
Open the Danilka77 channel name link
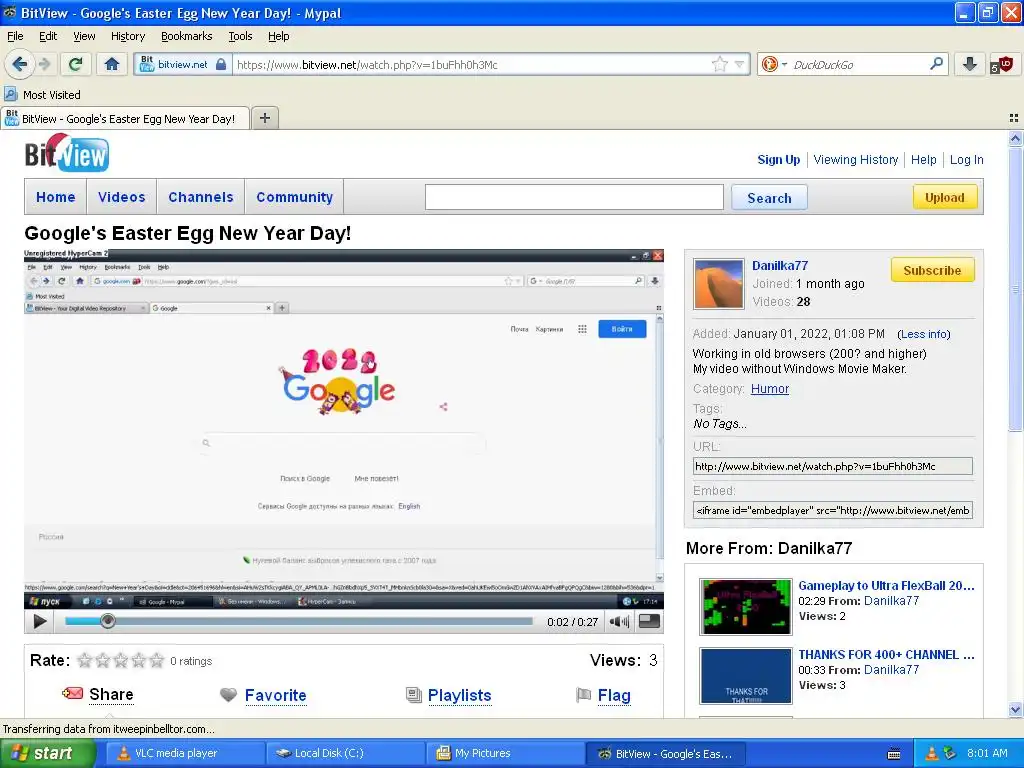pos(780,266)
